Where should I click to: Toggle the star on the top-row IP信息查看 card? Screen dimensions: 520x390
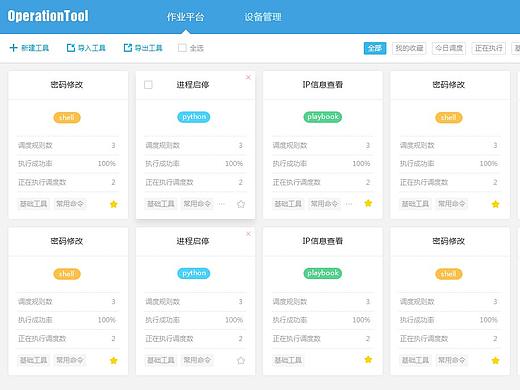pos(368,203)
